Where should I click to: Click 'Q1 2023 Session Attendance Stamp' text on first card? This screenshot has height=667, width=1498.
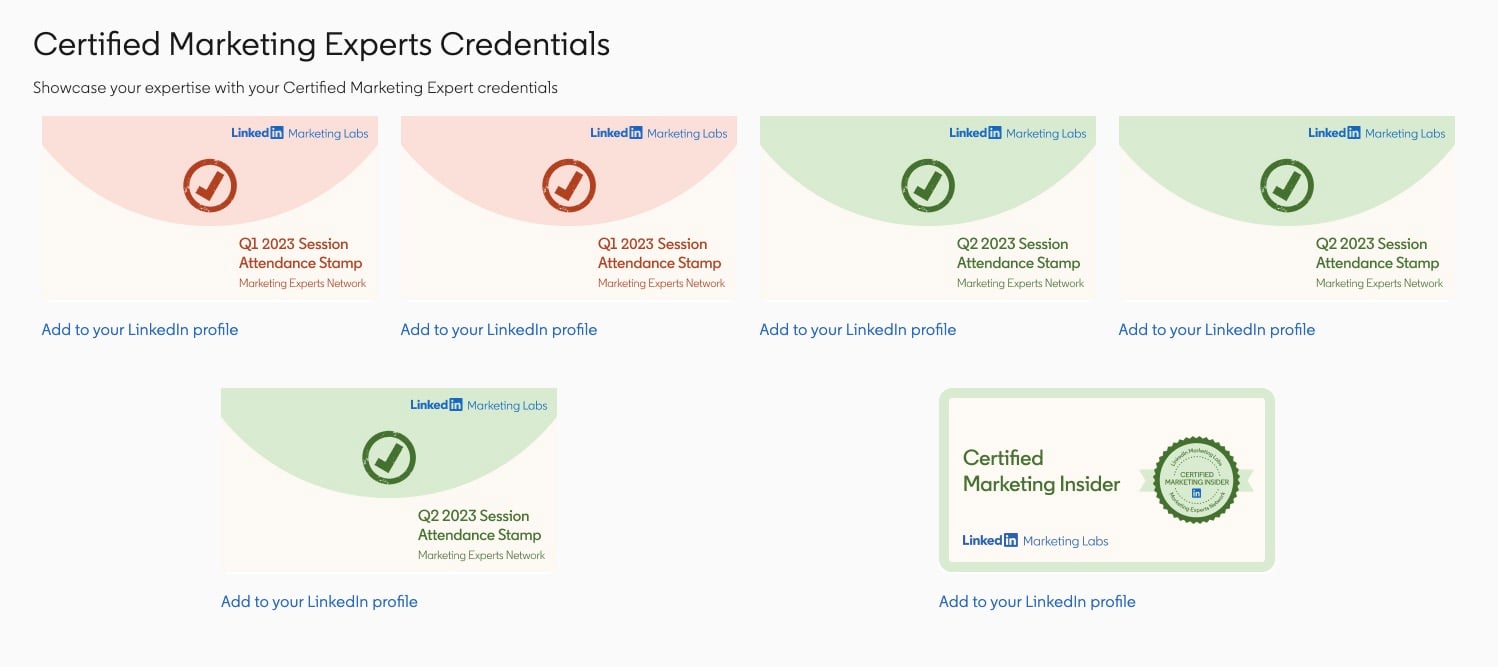click(301, 253)
